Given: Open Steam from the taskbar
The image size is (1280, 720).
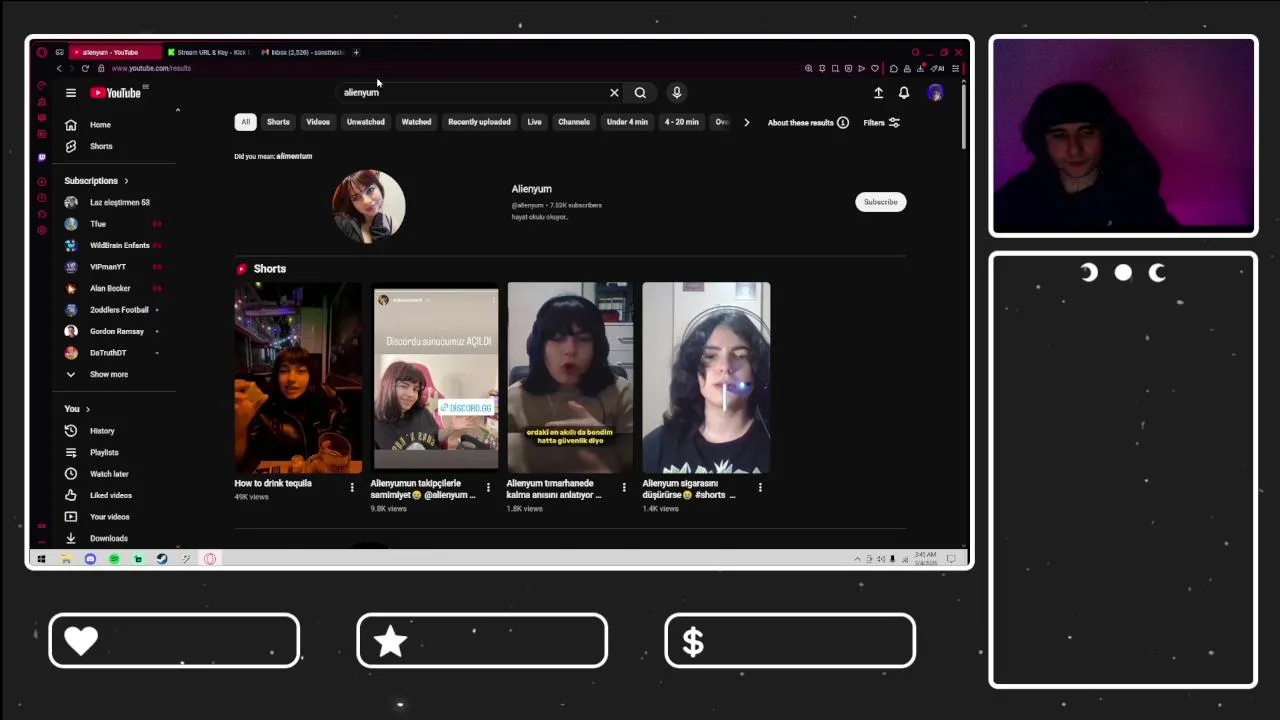Looking at the screenshot, I should (x=162, y=559).
